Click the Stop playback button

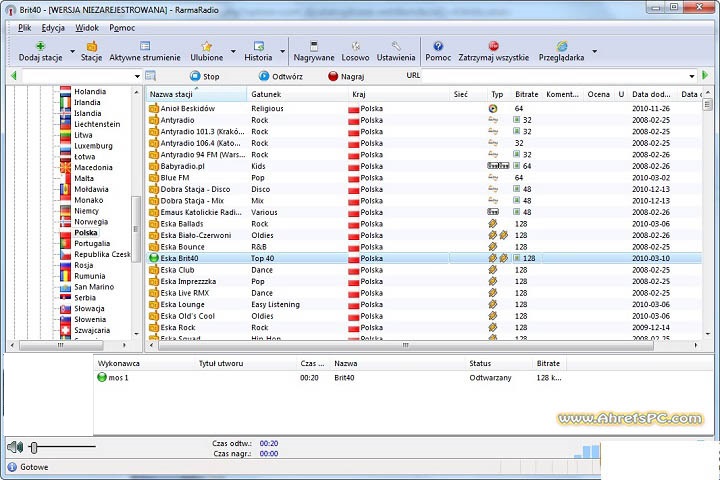(205, 76)
